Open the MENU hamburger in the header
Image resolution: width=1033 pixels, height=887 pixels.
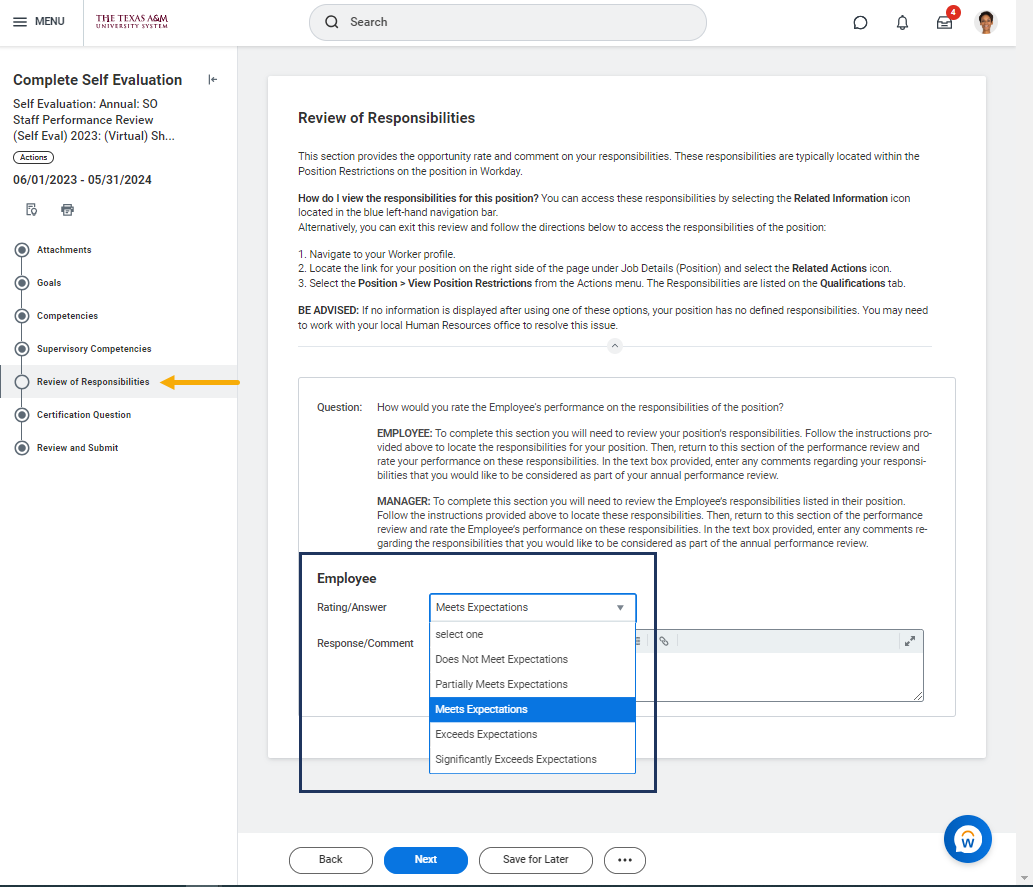[39, 22]
